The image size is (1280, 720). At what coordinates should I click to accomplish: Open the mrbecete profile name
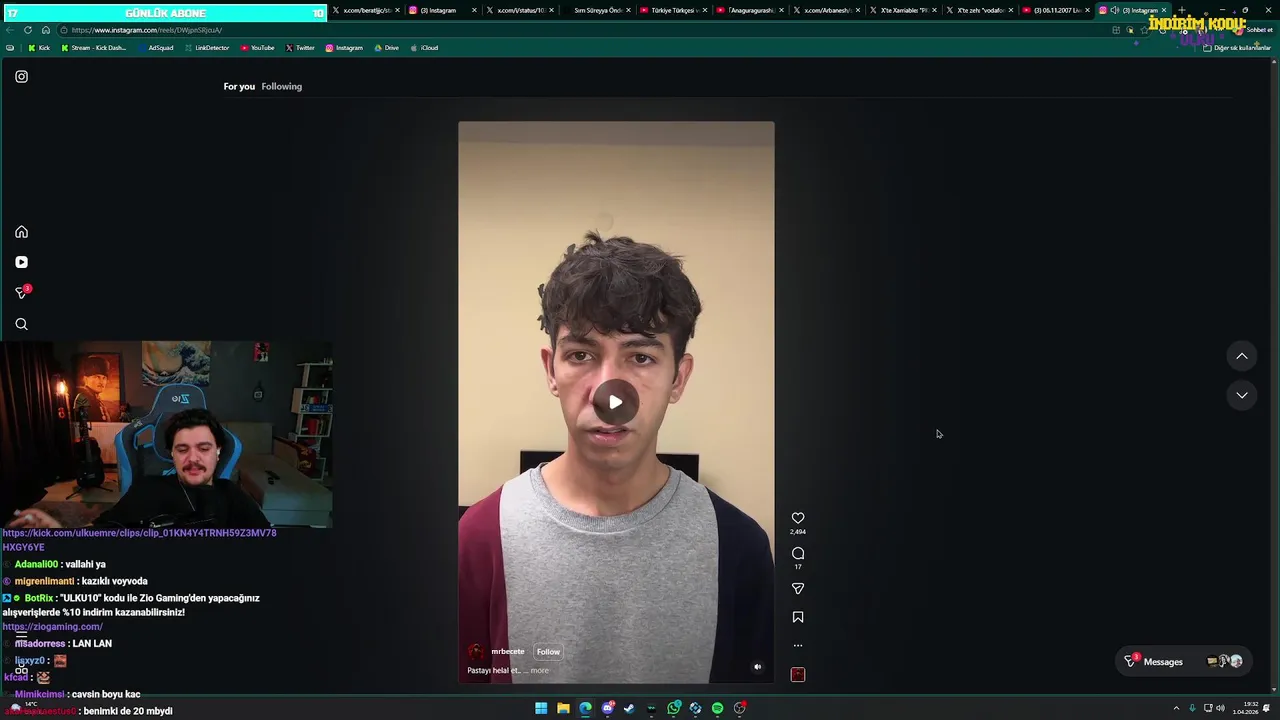508,651
